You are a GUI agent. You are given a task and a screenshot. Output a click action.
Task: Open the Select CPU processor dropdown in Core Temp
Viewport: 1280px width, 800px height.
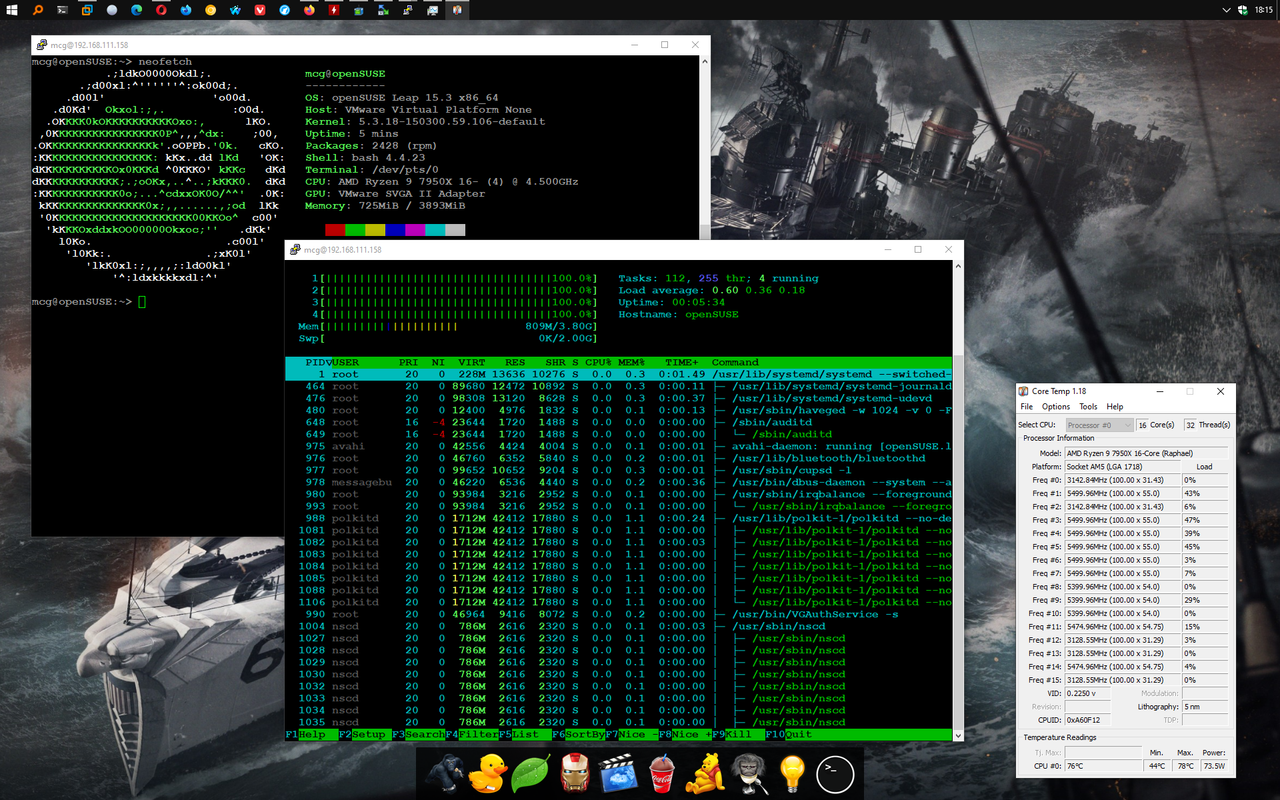1100,424
